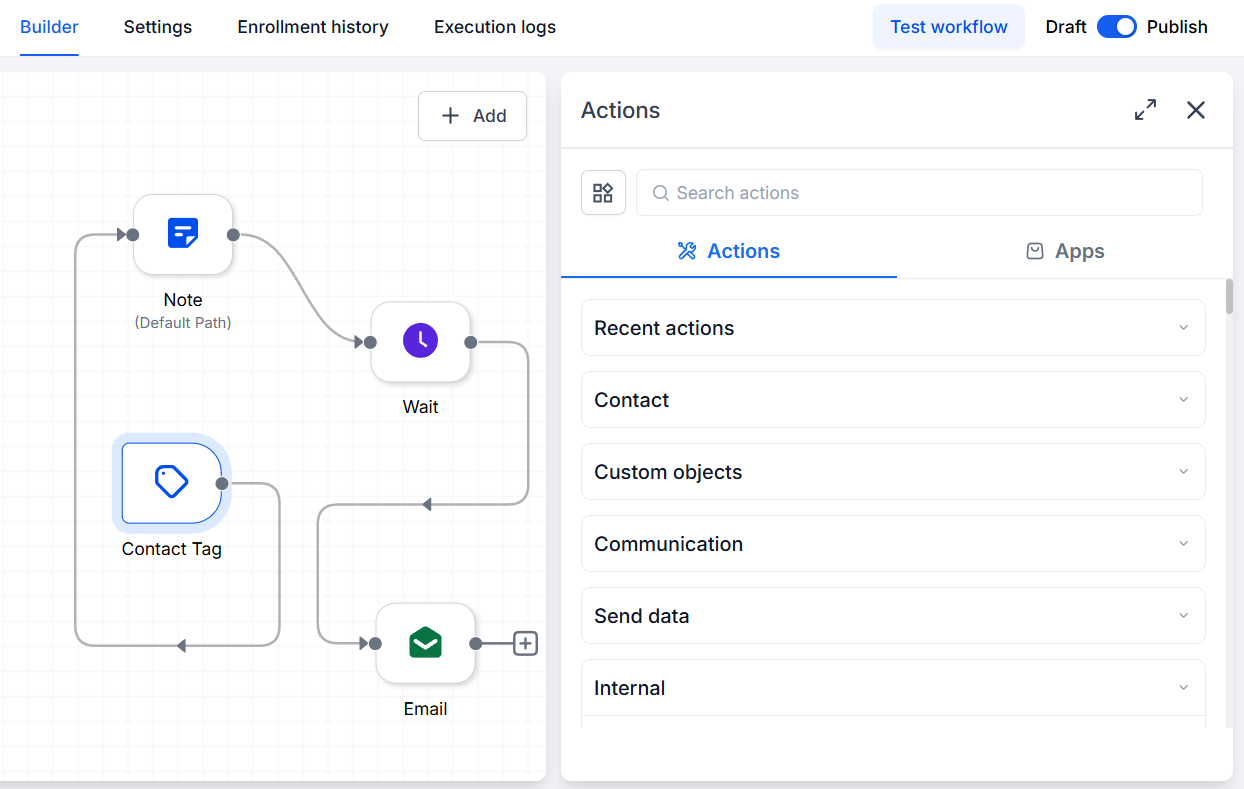Select the Note node icon
1244x789 pixels.
tap(183, 234)
